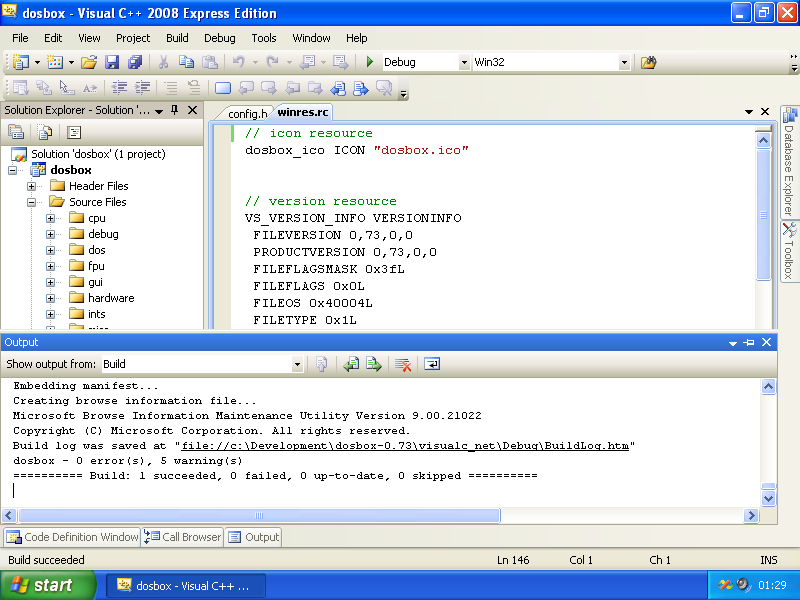
Task: Click the Save winres.rc floppy icon
Action: tap(112, 62)
